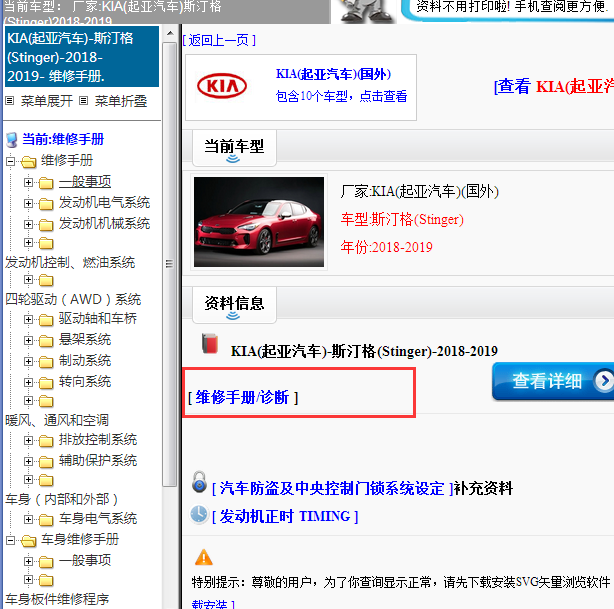Screen dimensions: 614x609
Task: Click 车型:斯汀格(Stinger) text
Action: pyautogui.click(x=402, y=219)
